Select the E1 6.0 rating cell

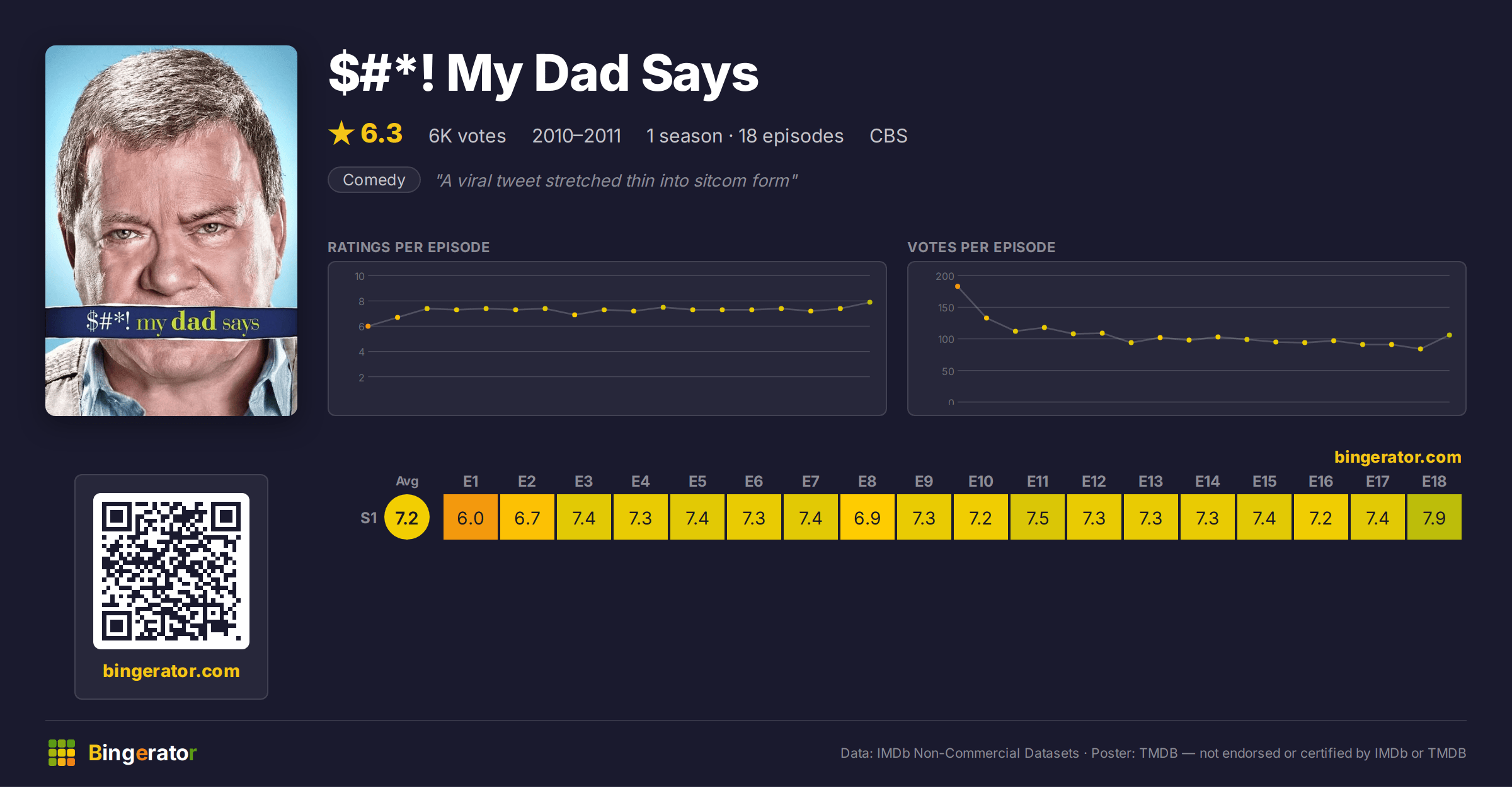coord(471,518)
